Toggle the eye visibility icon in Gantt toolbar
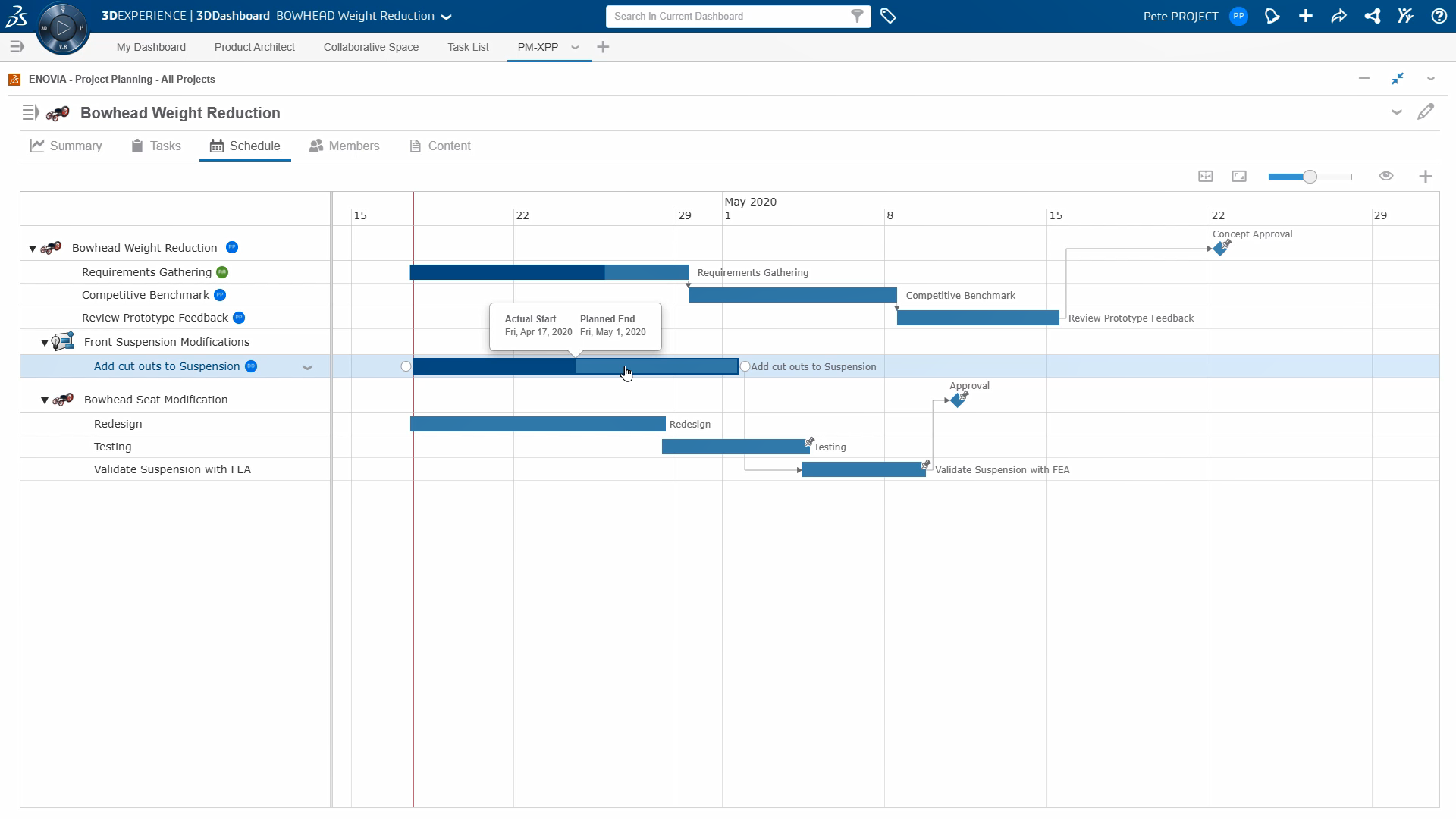This screenshot has width=1456, height=819. tap(1386, 176)
